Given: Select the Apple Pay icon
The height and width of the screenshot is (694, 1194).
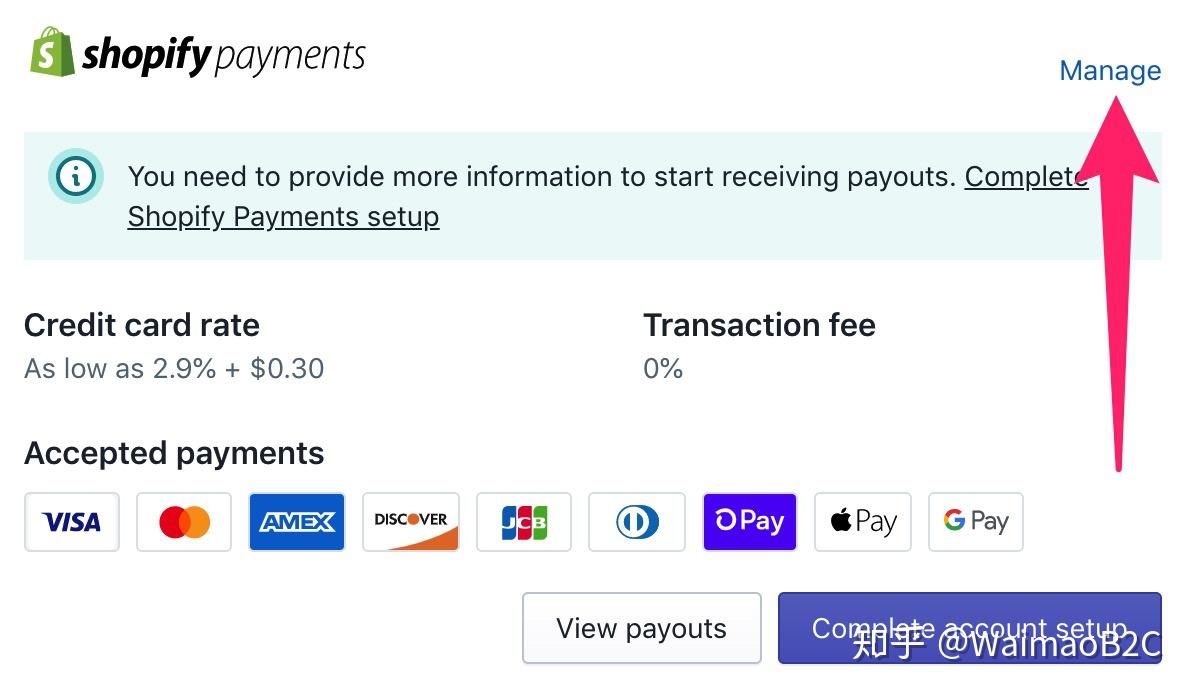Looking at the screenshot, I should (x=862, y=521).
